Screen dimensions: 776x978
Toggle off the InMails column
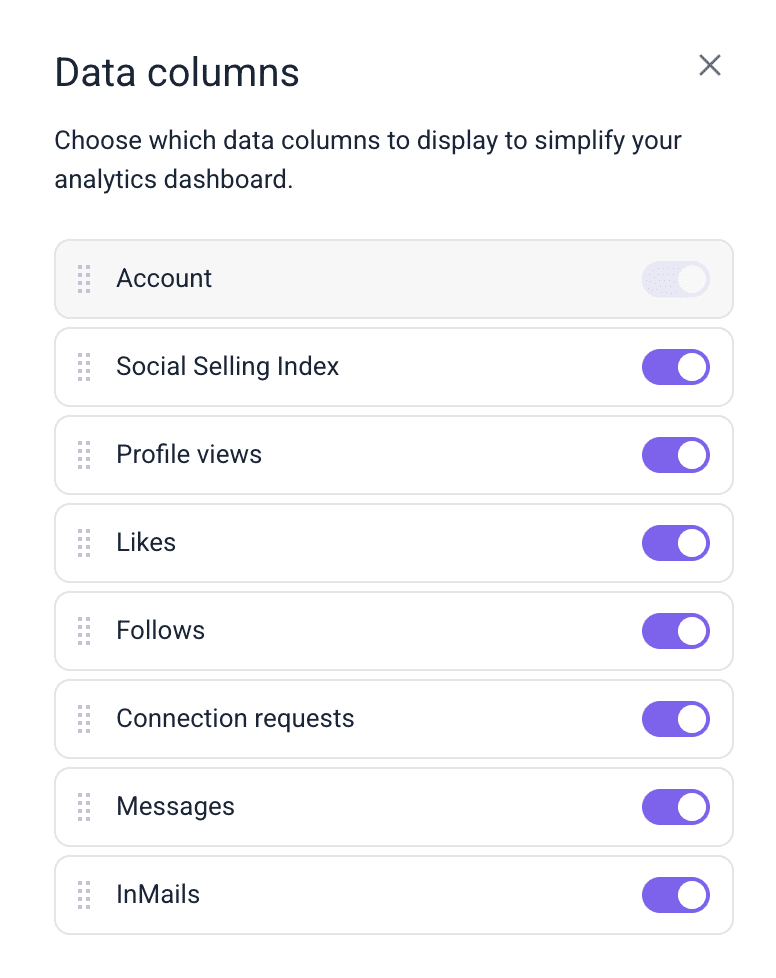[676, 895]
